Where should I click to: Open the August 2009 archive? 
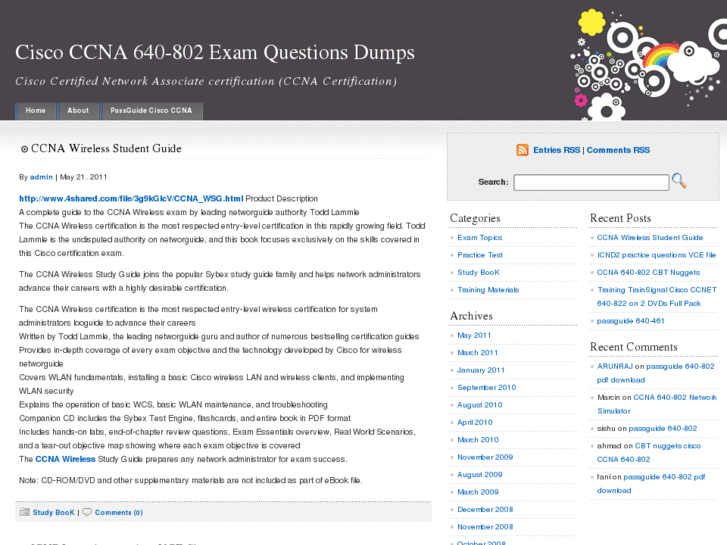click(480, 474)
